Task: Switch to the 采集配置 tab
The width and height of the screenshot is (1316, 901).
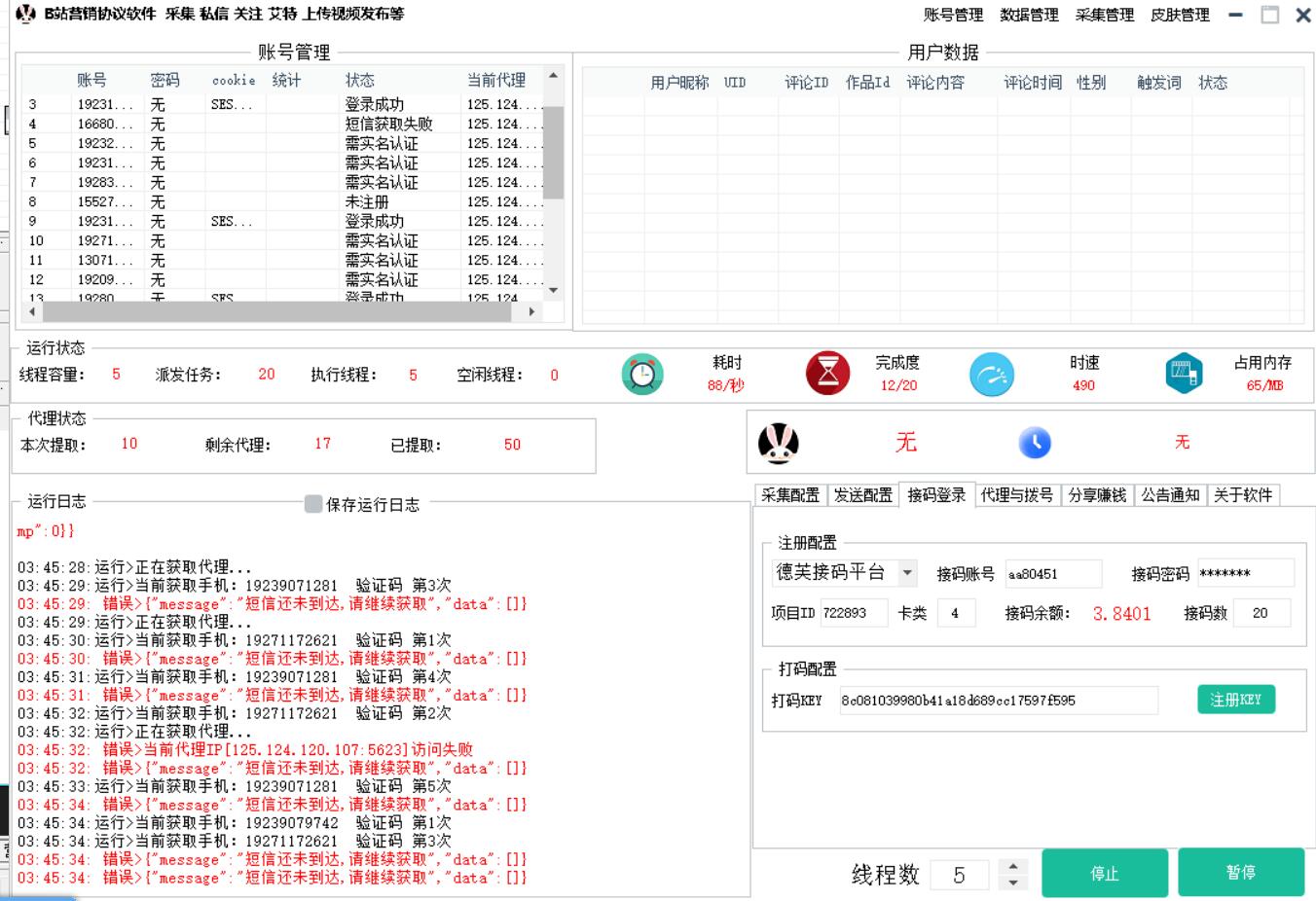Action: (x=789, y=495)
